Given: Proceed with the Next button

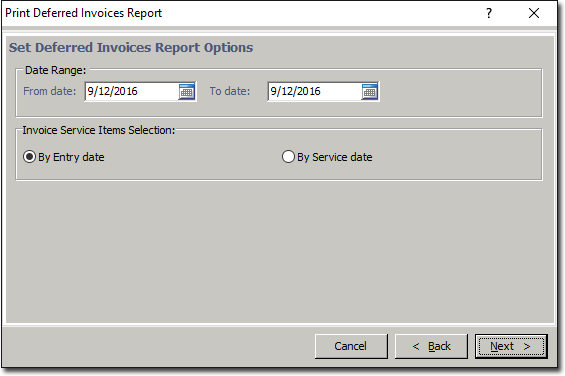Looking at the screenshot, I should pos(511,346).
